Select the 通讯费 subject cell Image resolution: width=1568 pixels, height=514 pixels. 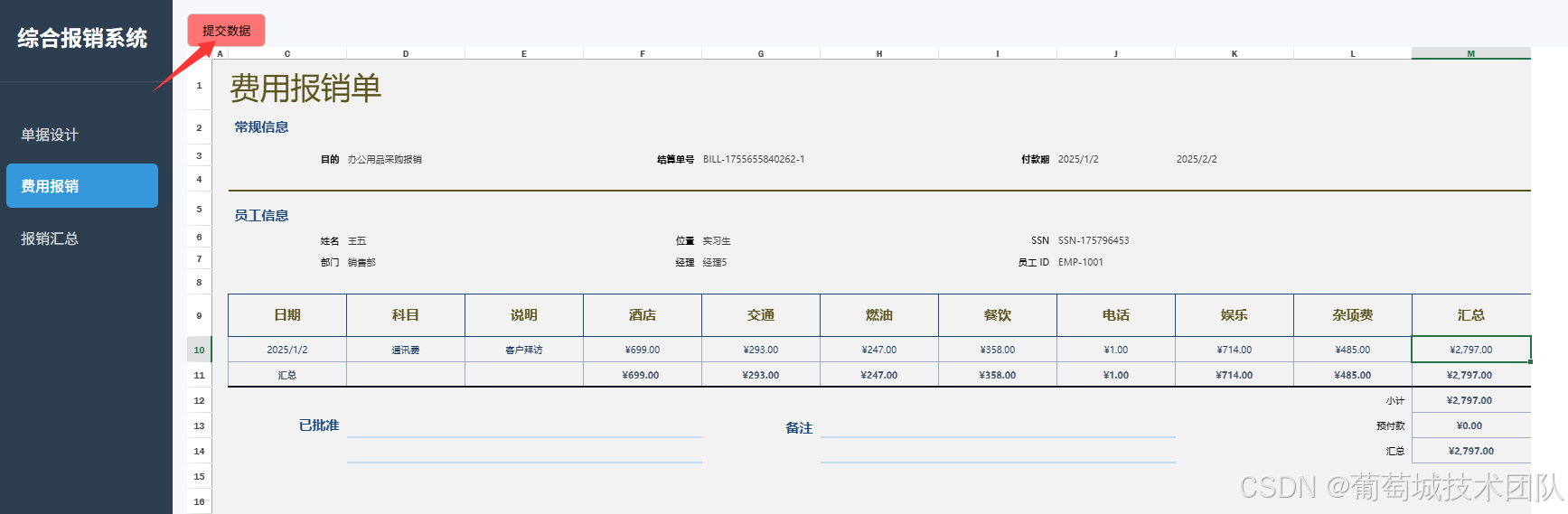406,350
